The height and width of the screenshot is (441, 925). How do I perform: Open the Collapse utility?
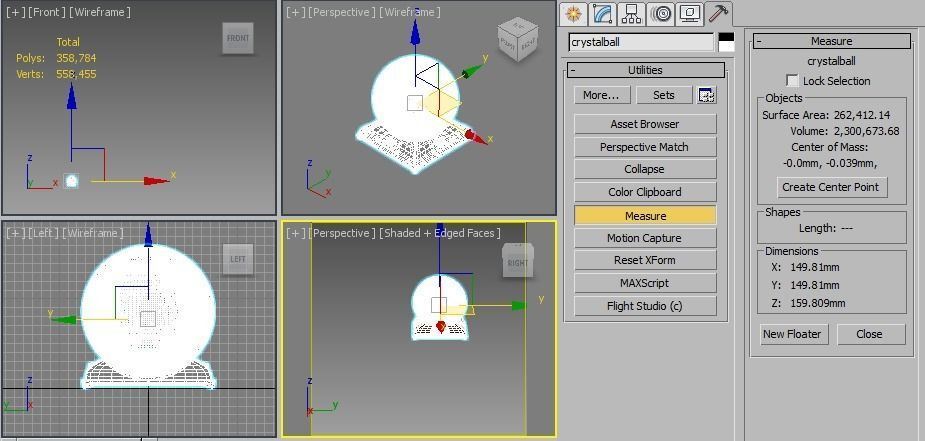(645, 169)
